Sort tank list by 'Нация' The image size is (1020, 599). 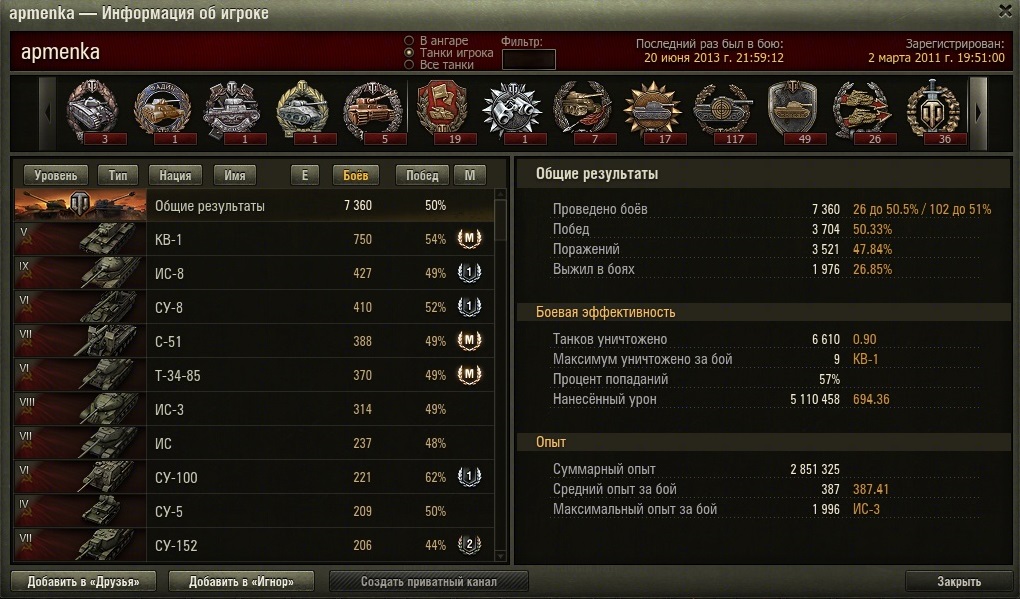click(175, 175)
